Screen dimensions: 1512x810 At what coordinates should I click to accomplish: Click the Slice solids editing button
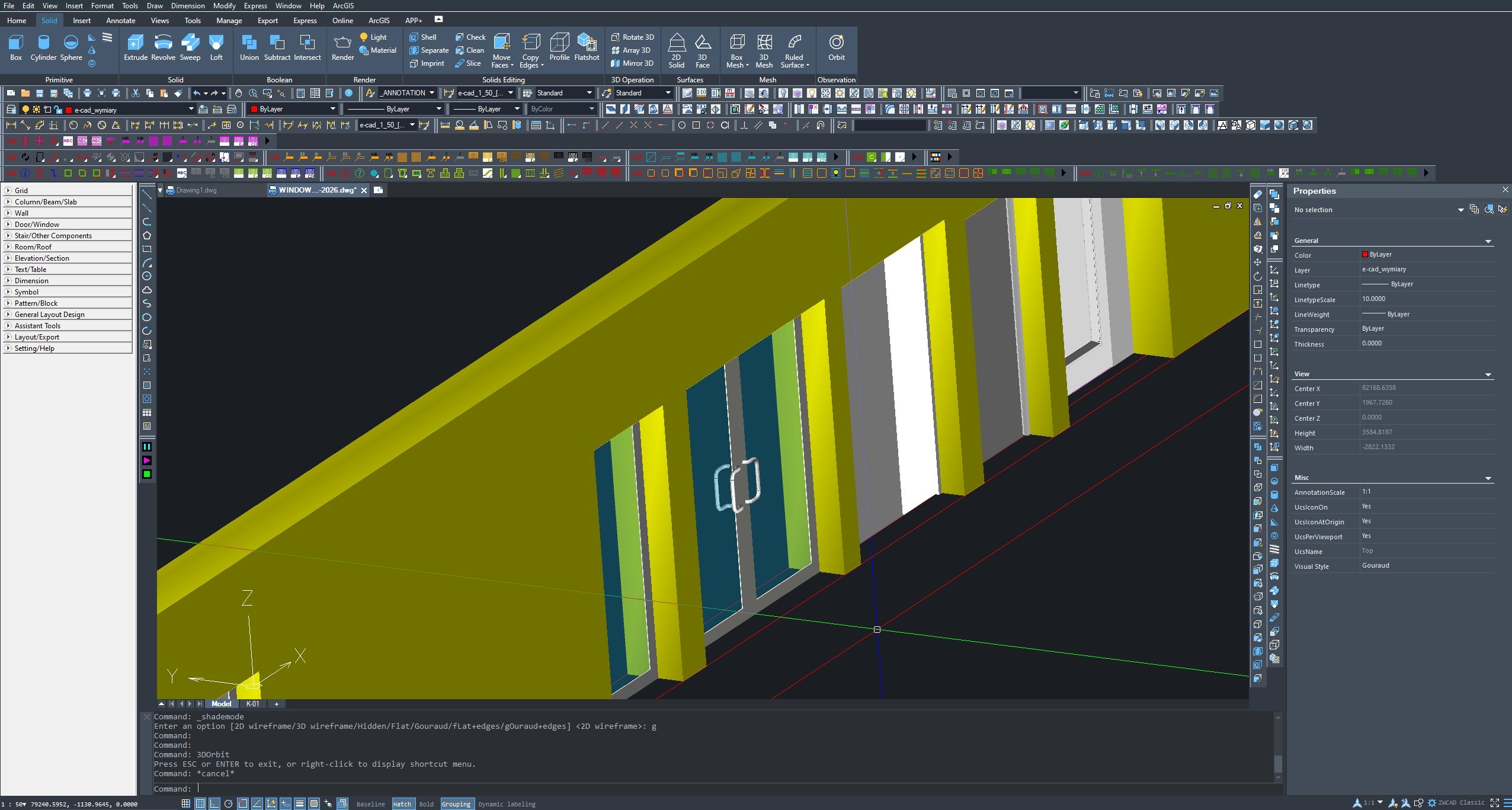coord(468,63)
